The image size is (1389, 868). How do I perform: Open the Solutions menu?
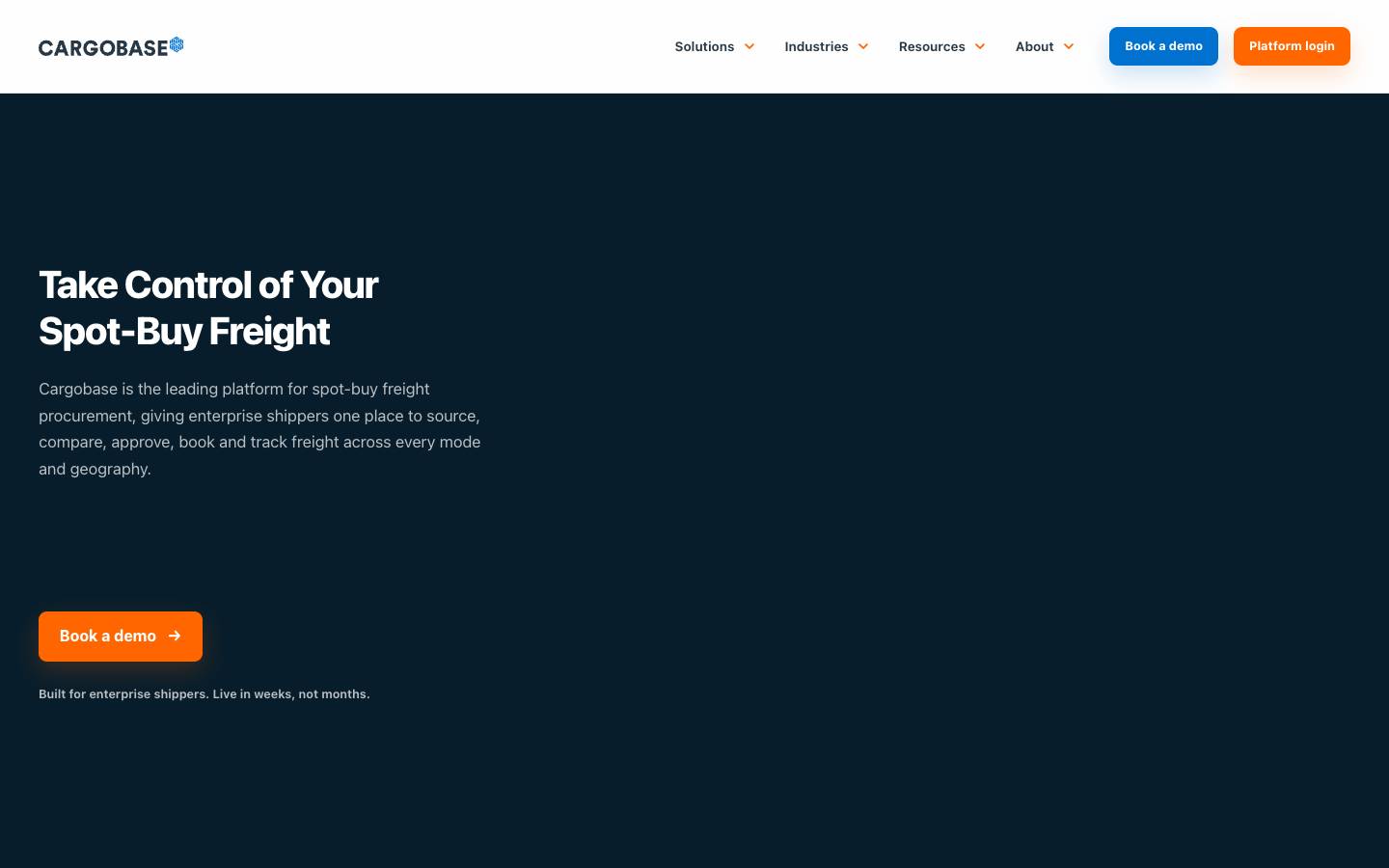[704, 46]
